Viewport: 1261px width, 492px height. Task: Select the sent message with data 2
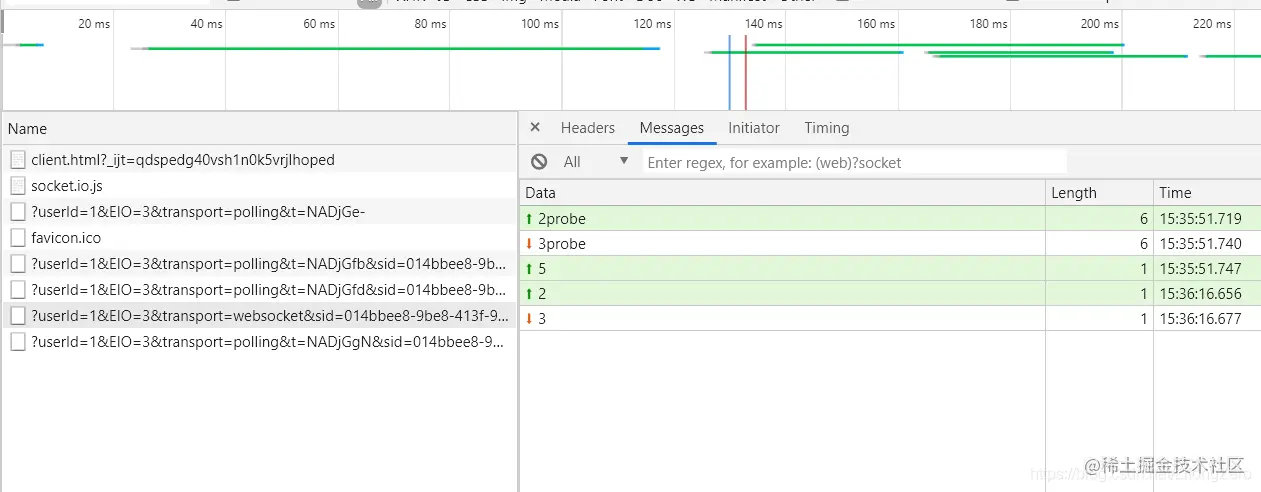tap(890, 293)
